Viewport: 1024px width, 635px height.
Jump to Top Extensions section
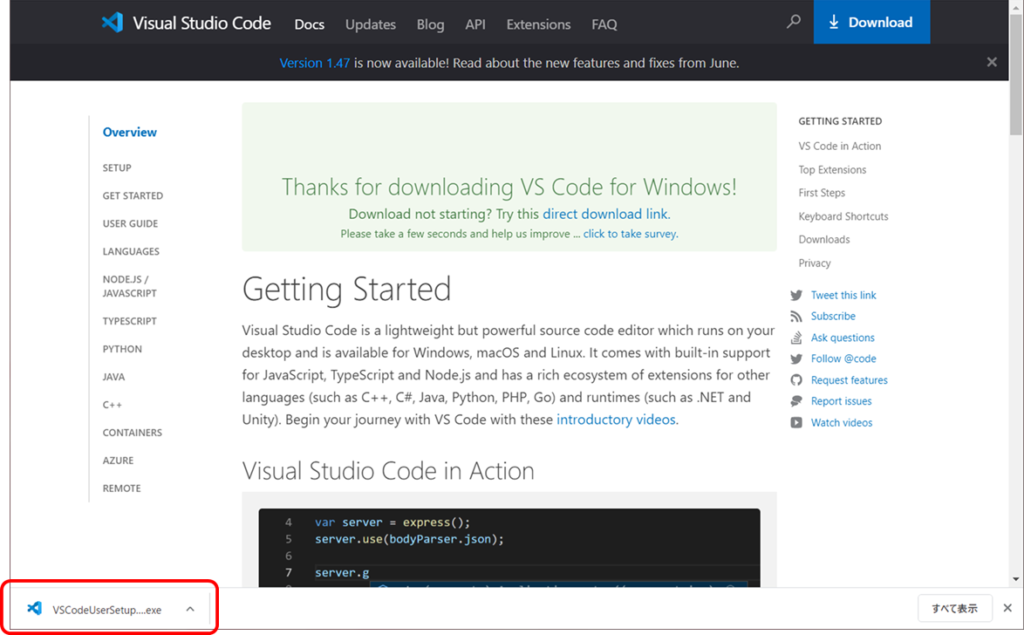click(832, 170)
